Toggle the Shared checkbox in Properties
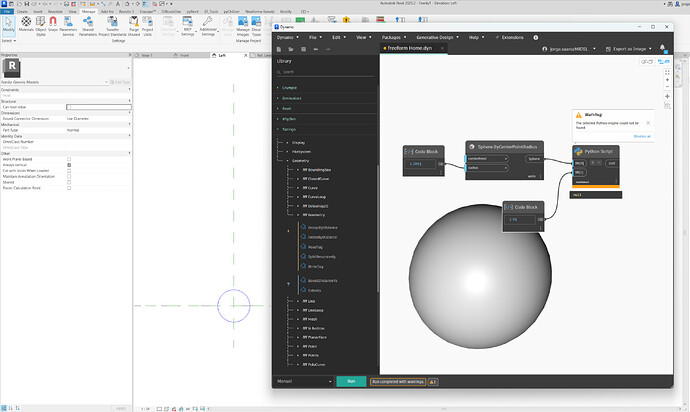690x412 pixels. [x=69, y=182]
